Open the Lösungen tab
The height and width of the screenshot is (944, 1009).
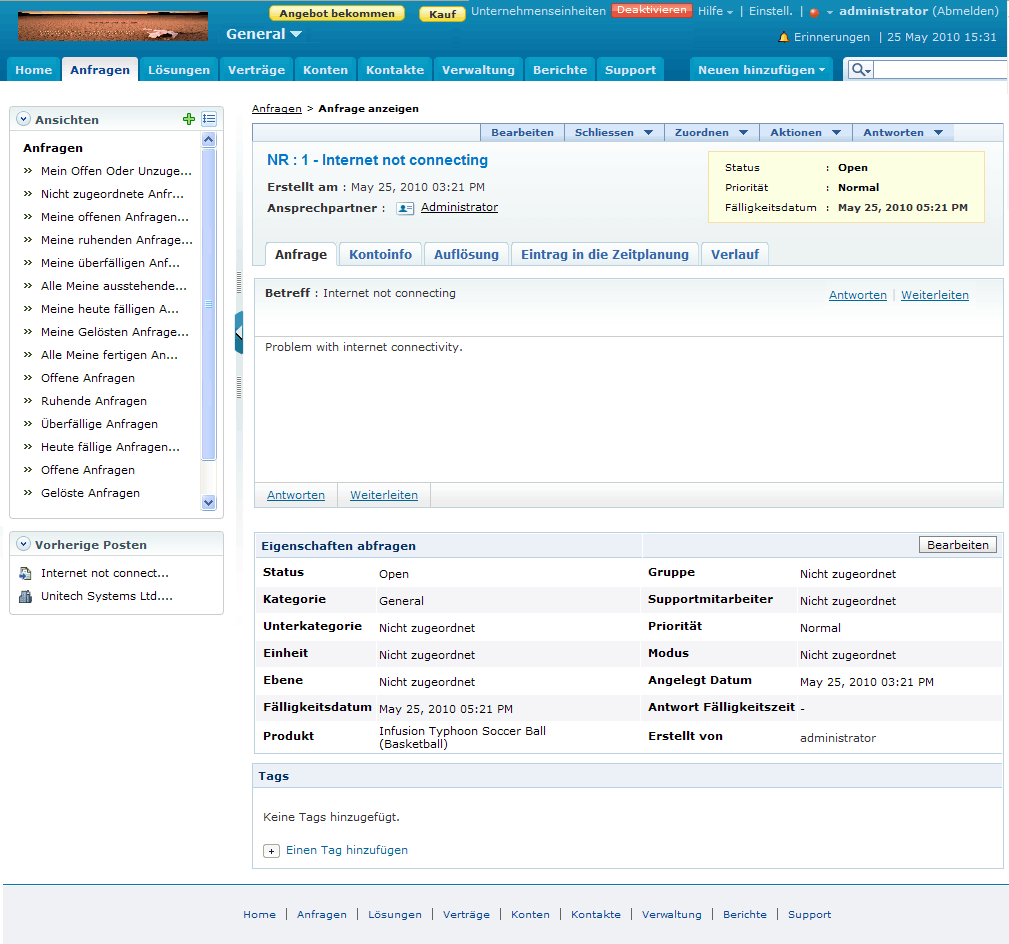(x=179, y=69)
